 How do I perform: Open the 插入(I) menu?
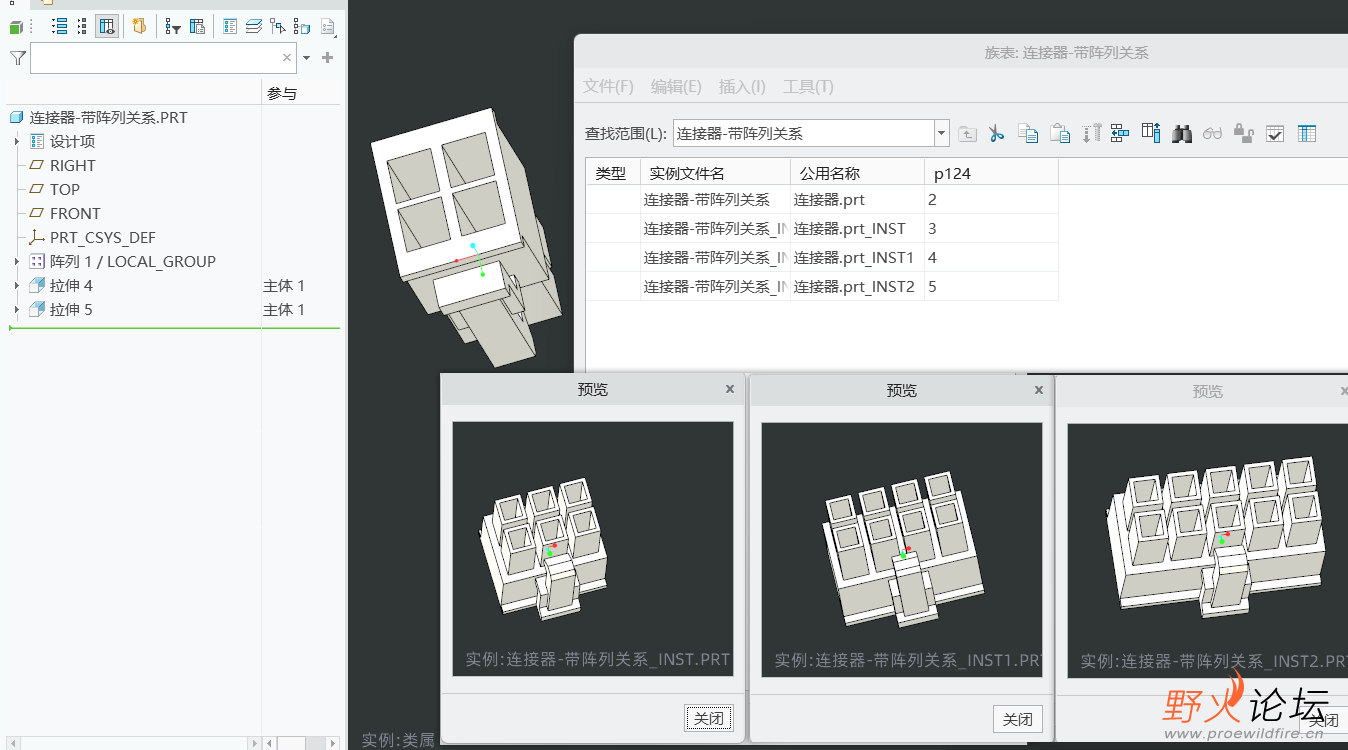click(x=742, y=86)
